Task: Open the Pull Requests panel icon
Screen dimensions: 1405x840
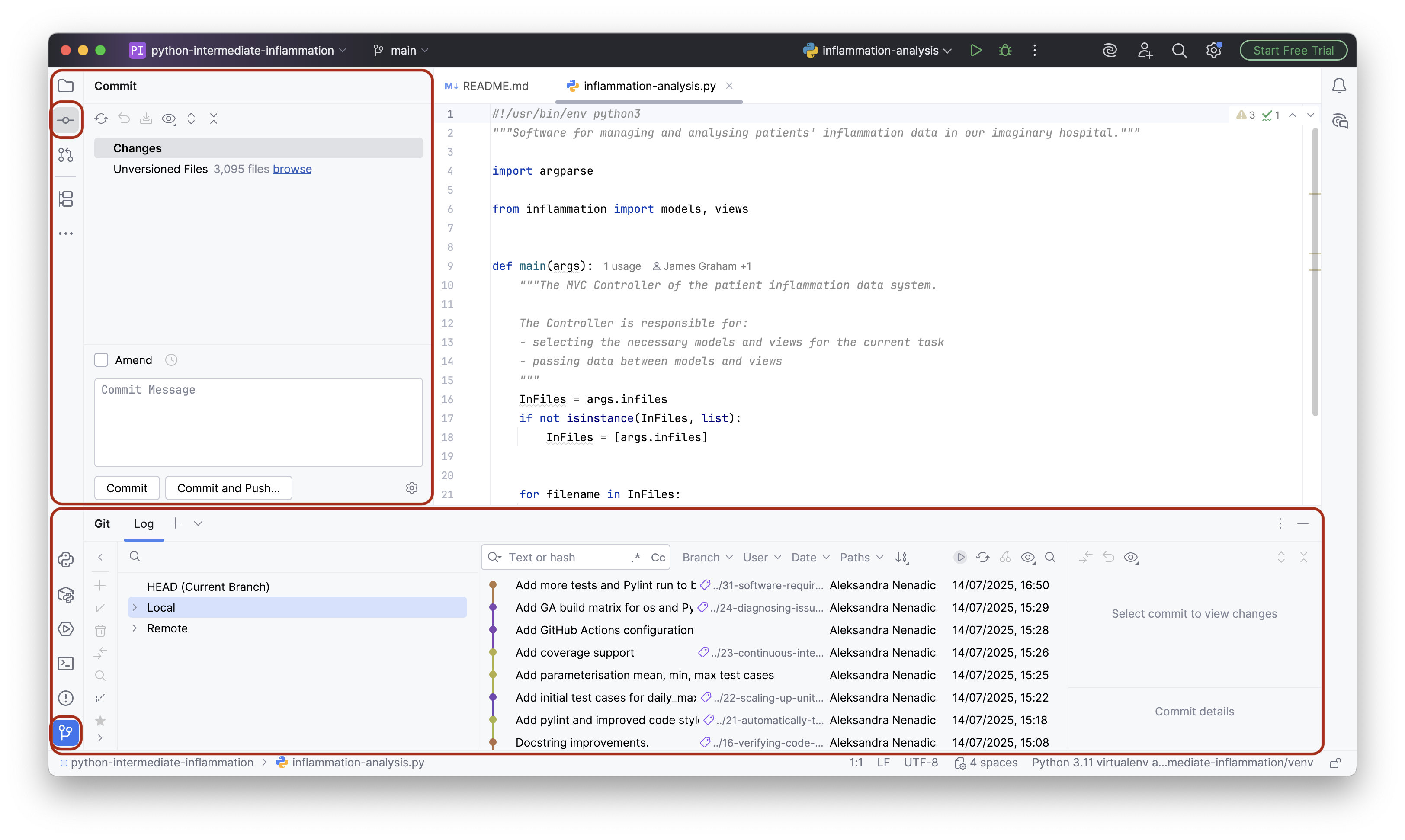Action: (66, 154)
